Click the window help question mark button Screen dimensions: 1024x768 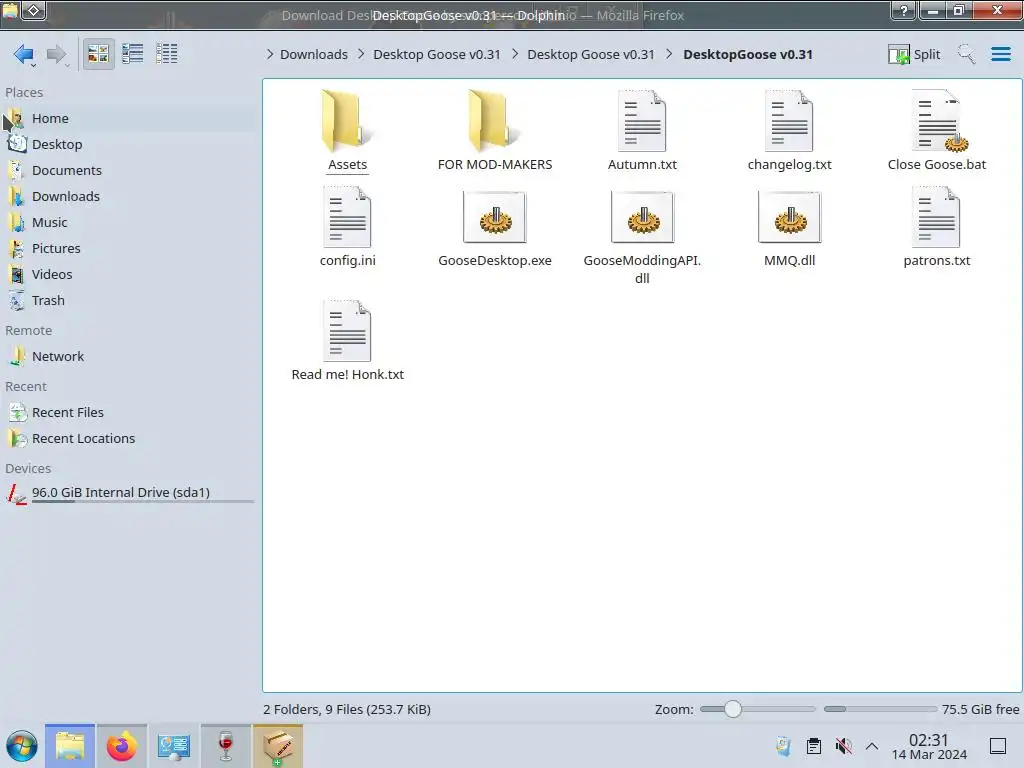(904, 10)
